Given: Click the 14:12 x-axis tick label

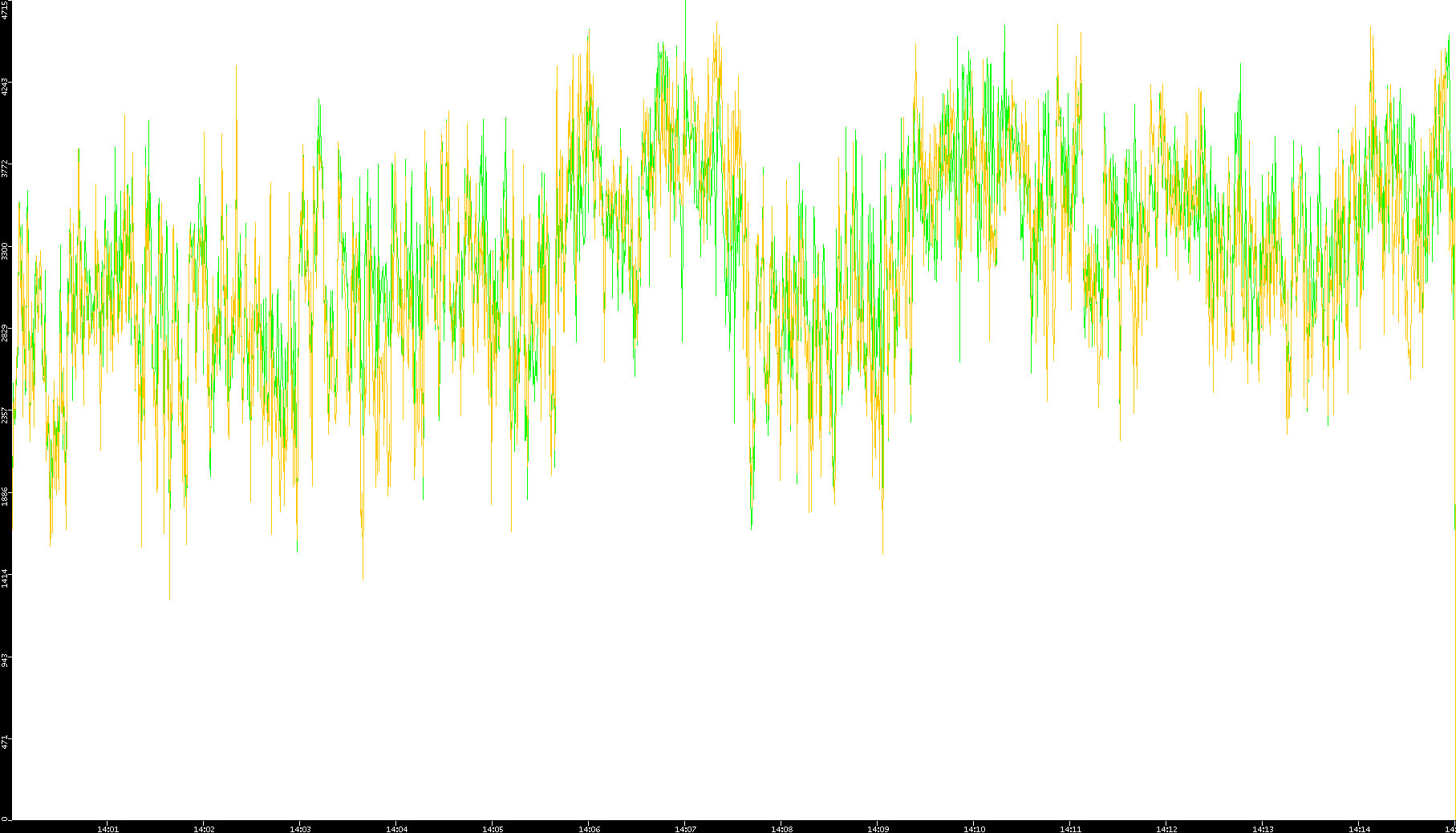Looking at the screenshot, I should point(1166,828).
